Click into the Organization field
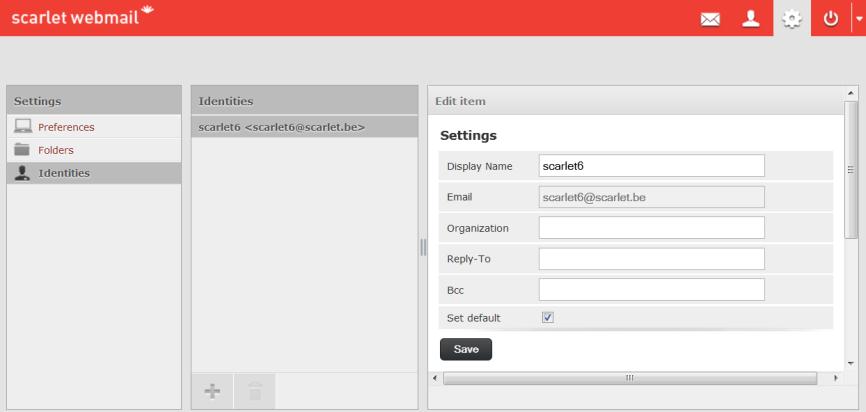 click(652, 228)
